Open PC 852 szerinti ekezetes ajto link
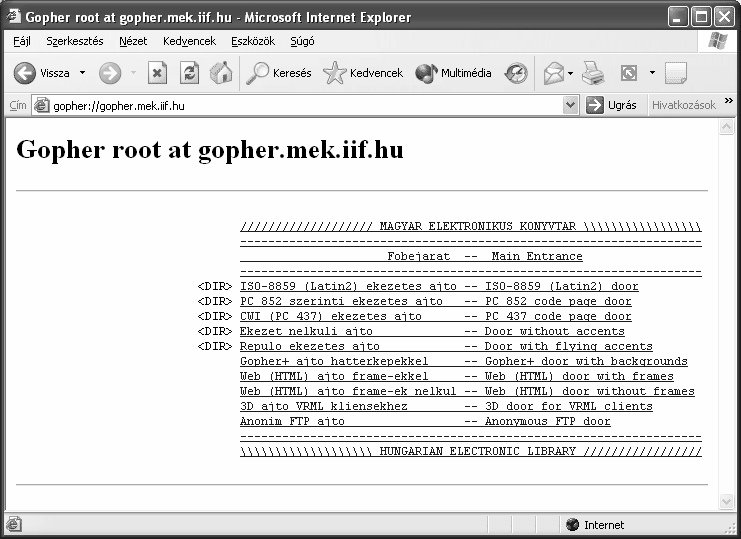Image resolution: width=741 pixels, height=539 pixels. pos(436,301)
